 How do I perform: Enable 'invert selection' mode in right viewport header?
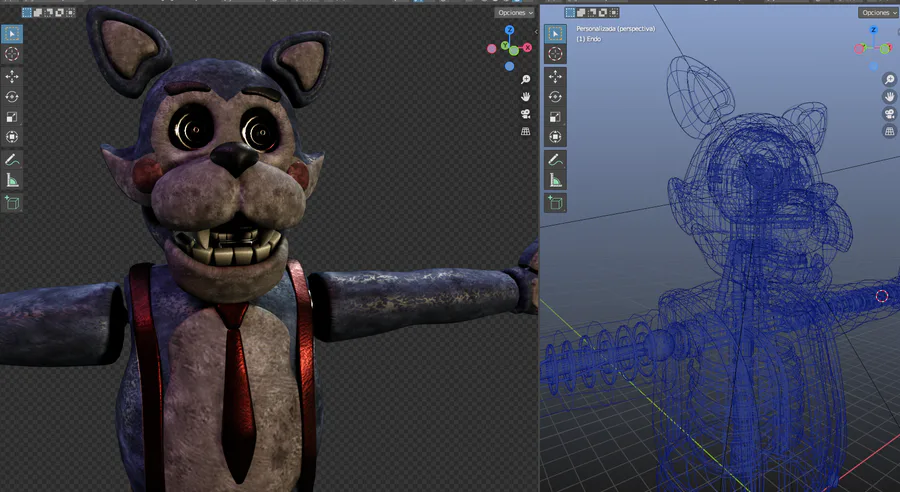(603, 12)
